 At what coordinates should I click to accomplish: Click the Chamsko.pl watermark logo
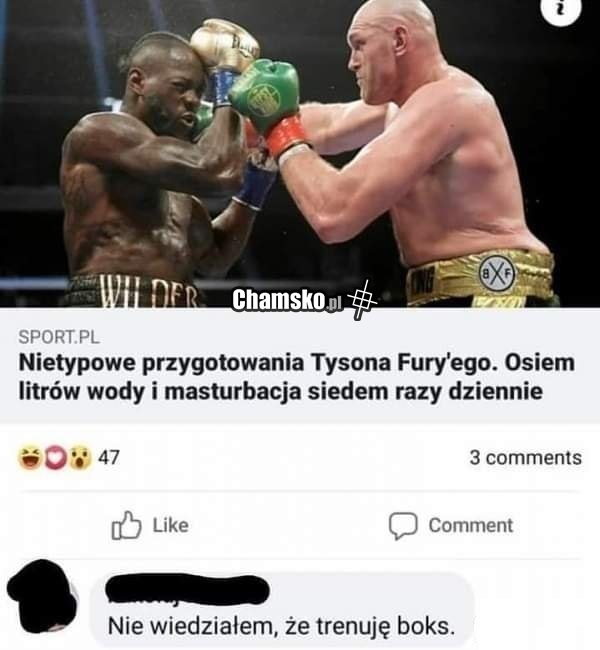[288, 300]
